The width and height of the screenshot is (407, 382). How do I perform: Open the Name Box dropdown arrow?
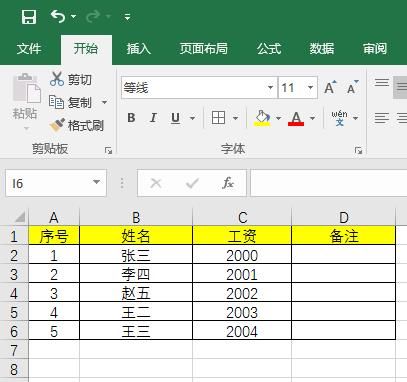[96, 182]
